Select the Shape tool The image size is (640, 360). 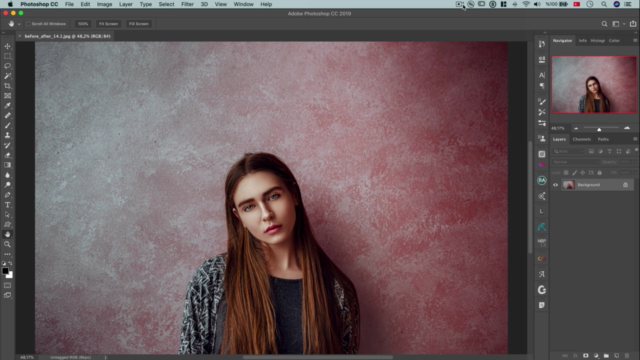(x=7, y=224)
